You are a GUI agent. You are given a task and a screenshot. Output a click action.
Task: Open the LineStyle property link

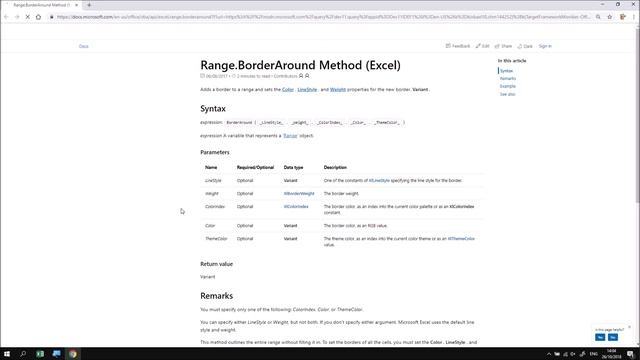307,89
